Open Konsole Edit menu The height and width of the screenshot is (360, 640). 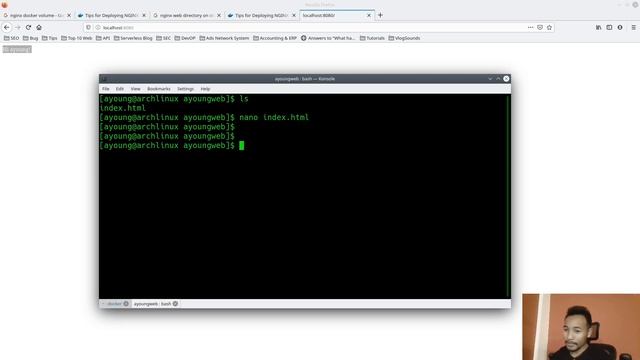[120, 89]
